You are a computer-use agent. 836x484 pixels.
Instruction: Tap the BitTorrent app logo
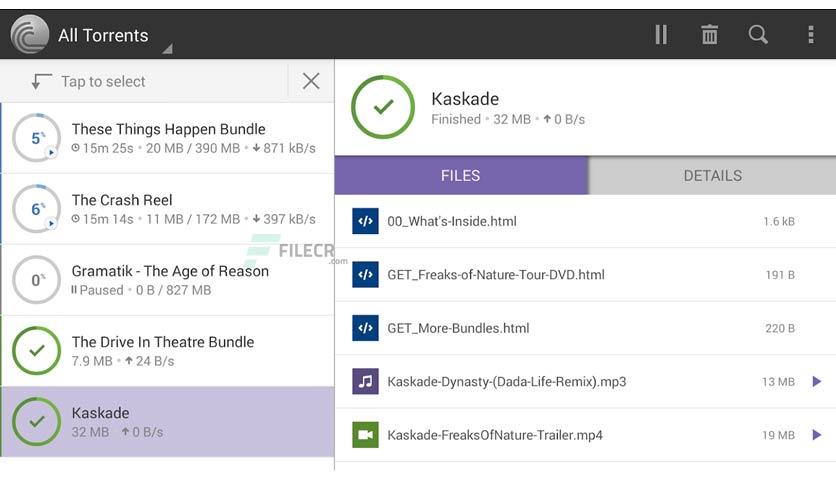click(x=29, y=35)
